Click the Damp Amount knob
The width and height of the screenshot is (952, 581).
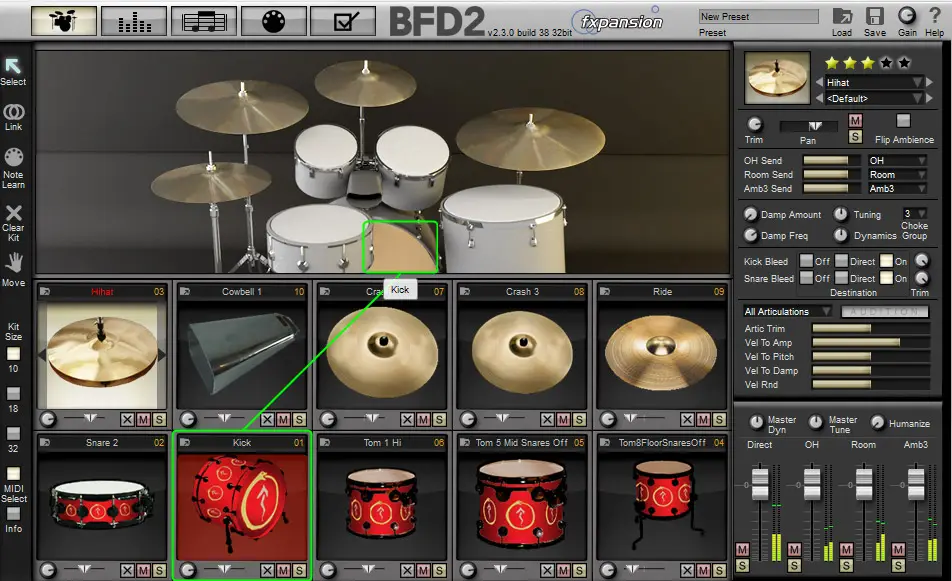coord(751,214)
